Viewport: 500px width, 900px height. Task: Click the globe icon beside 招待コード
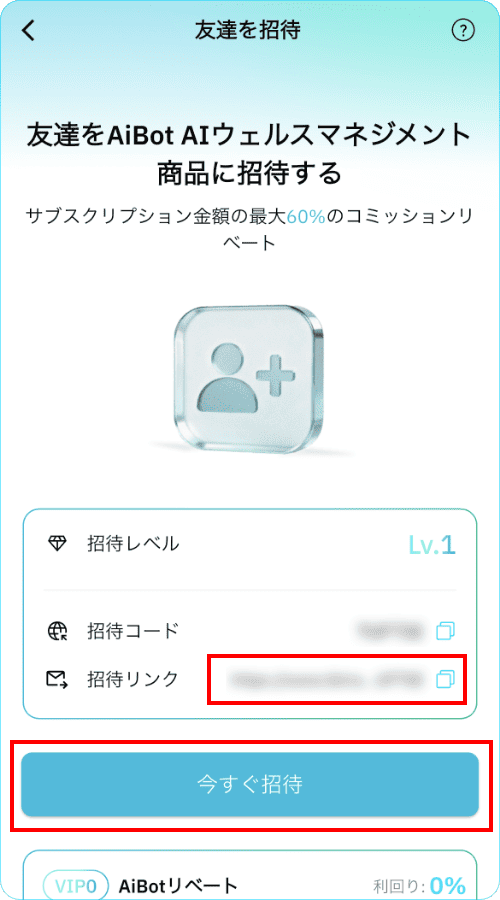[x=57, y=631]
